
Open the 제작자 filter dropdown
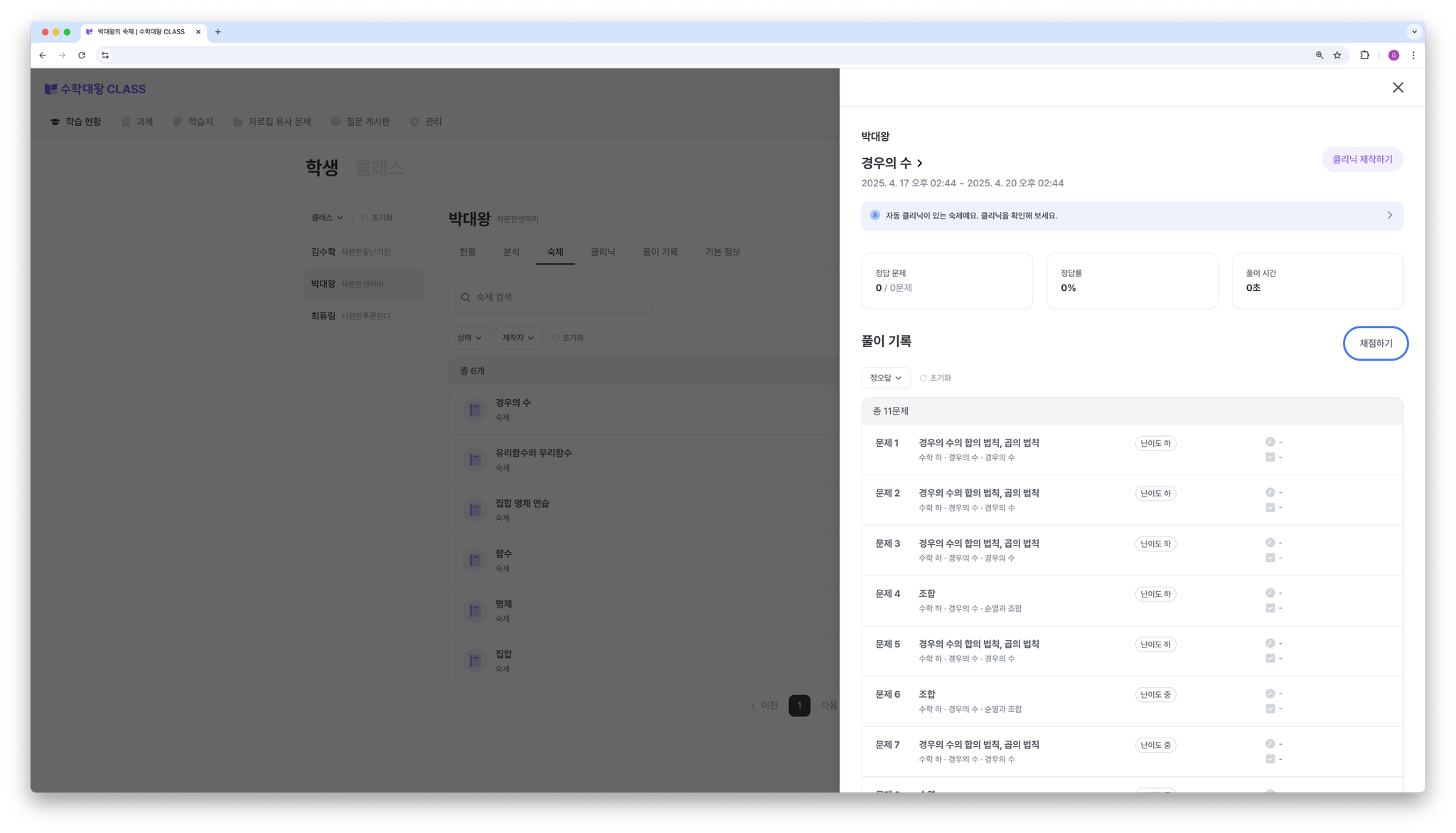[518, 338]
